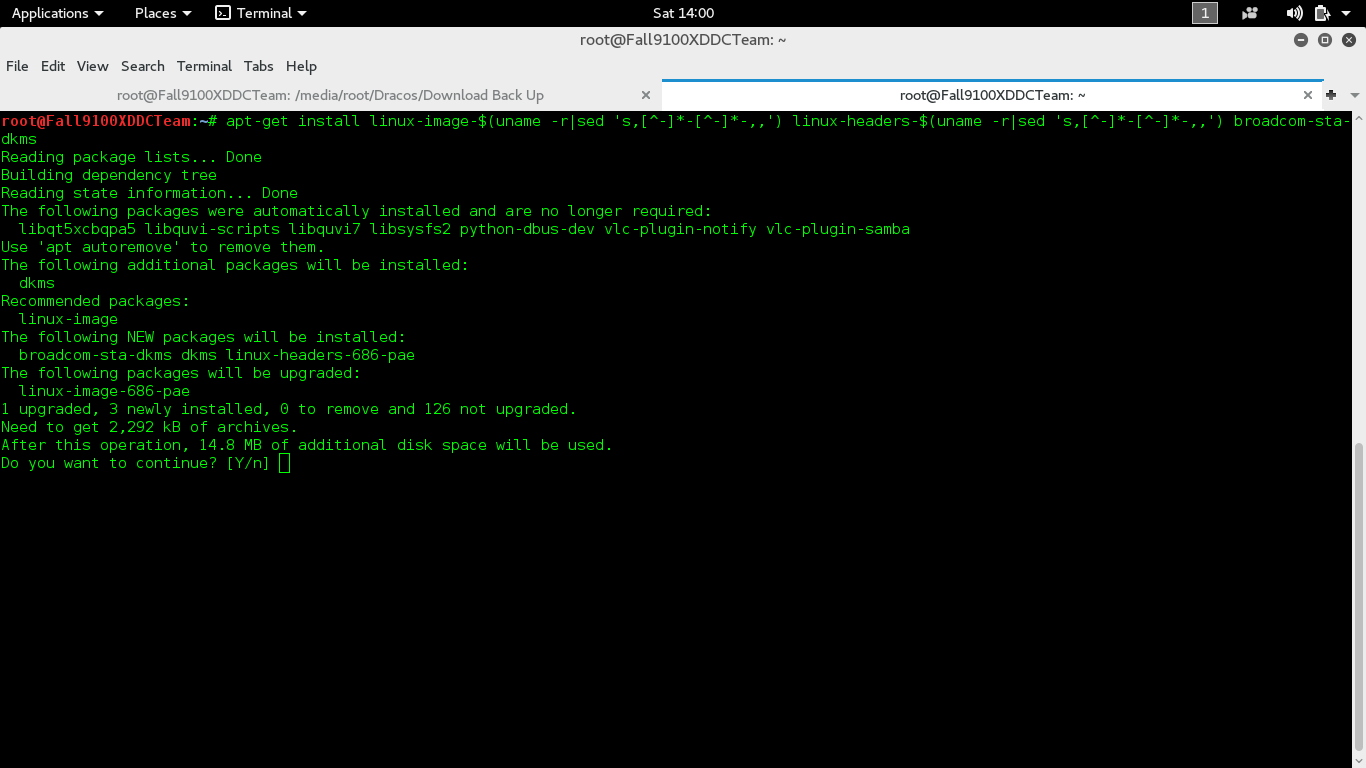Open the Help menu
The width and height of the screenshot is (1366, 768).
click(x=301, y=66)
